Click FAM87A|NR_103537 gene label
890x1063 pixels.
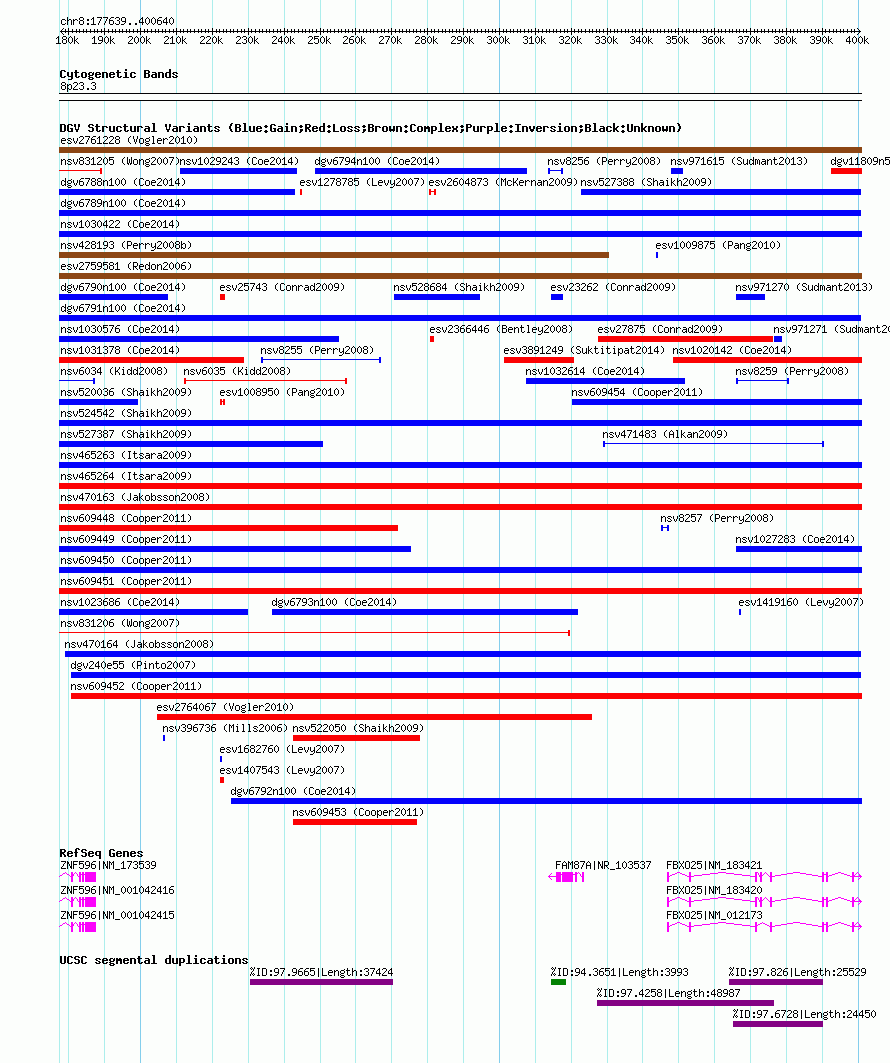tap(603, 866)
